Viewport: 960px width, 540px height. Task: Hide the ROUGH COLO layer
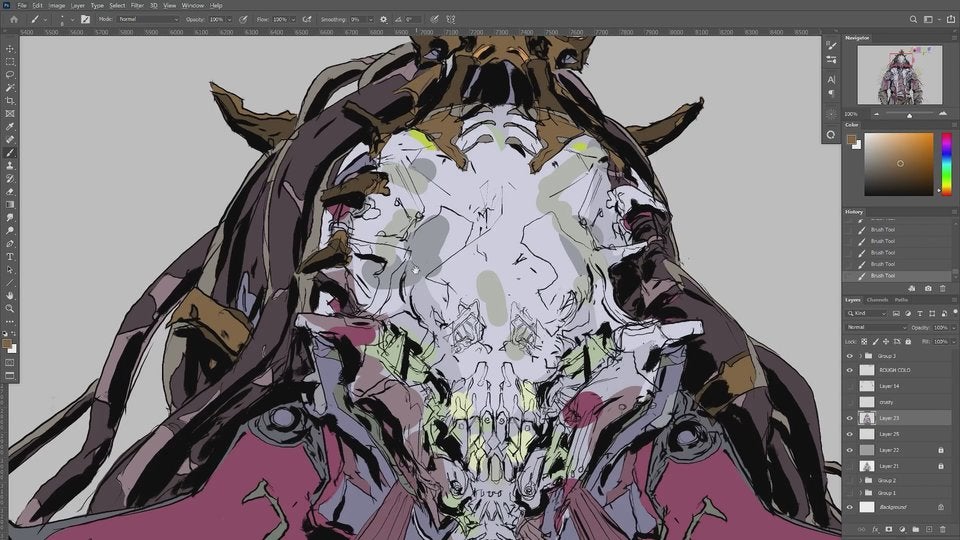849,370
